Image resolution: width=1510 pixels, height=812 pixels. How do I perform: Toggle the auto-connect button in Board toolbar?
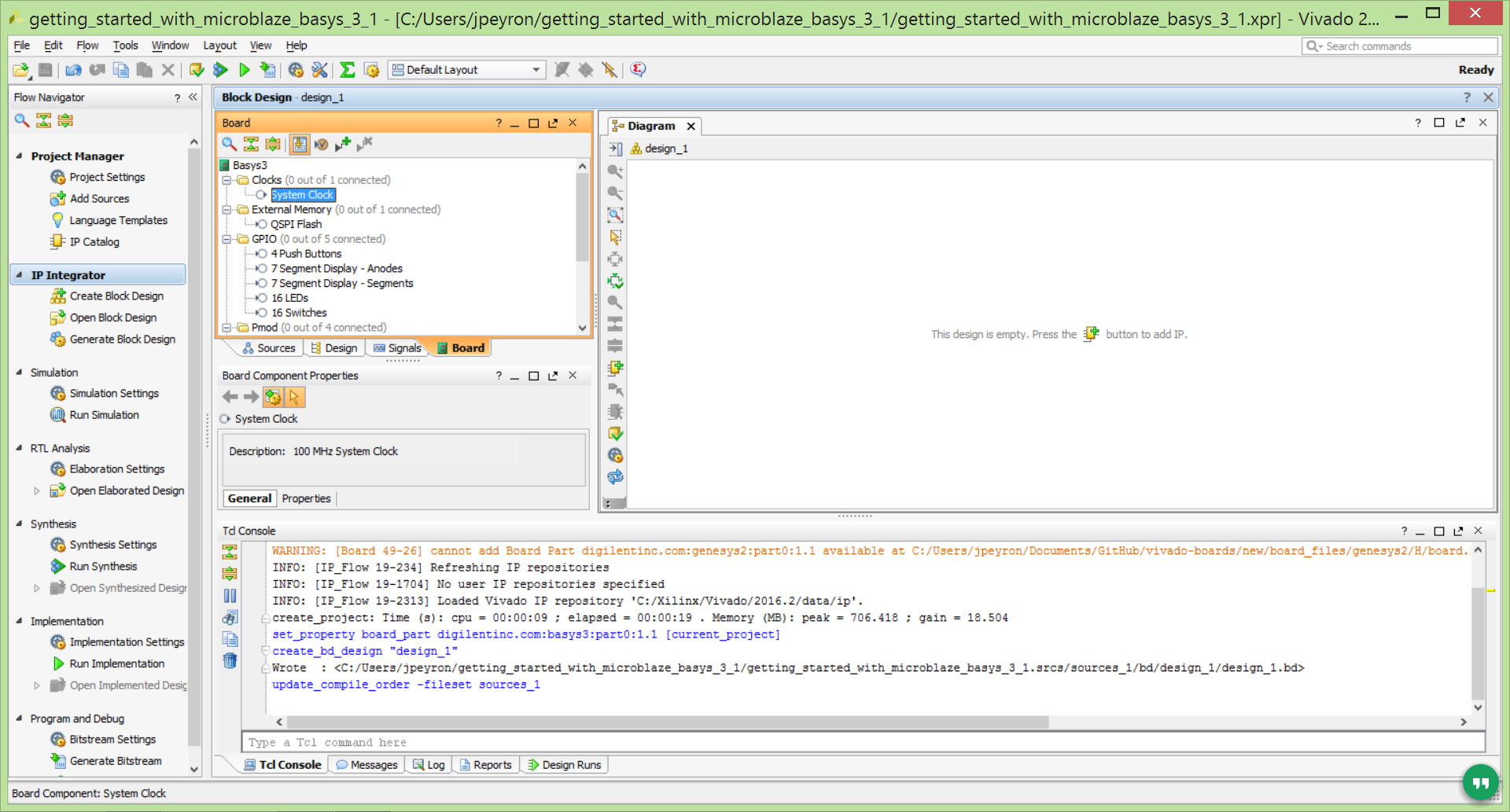click(x=300, y=144)
